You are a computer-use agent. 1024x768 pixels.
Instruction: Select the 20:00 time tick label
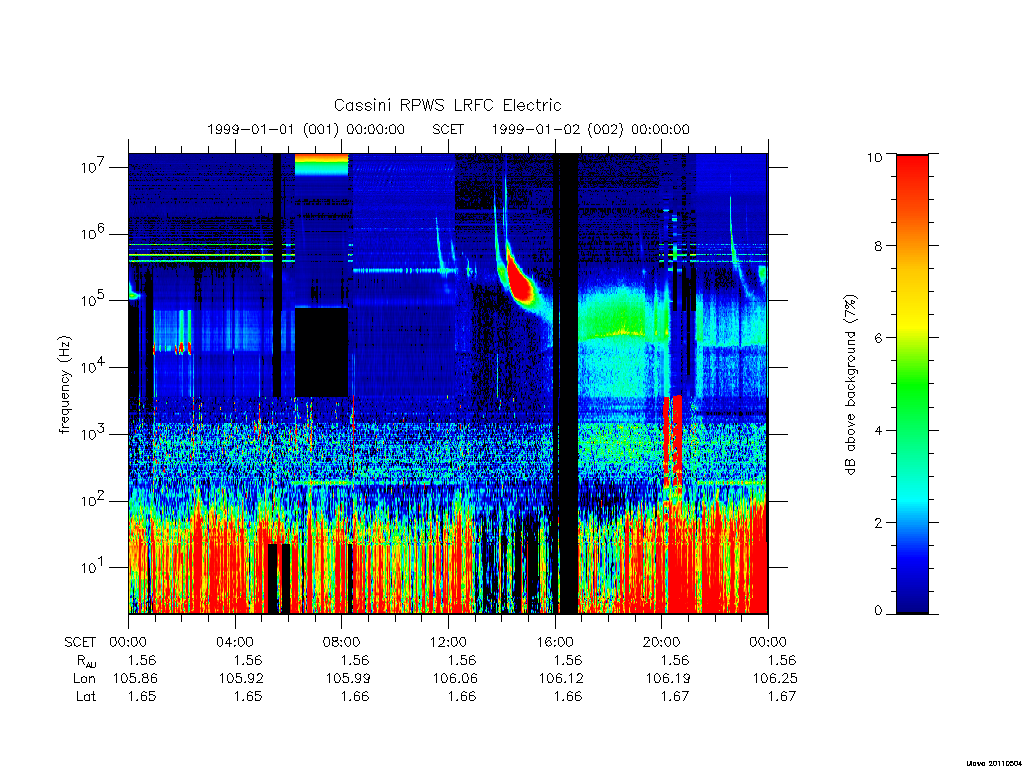pyautogui.click(x=662, y=642)
